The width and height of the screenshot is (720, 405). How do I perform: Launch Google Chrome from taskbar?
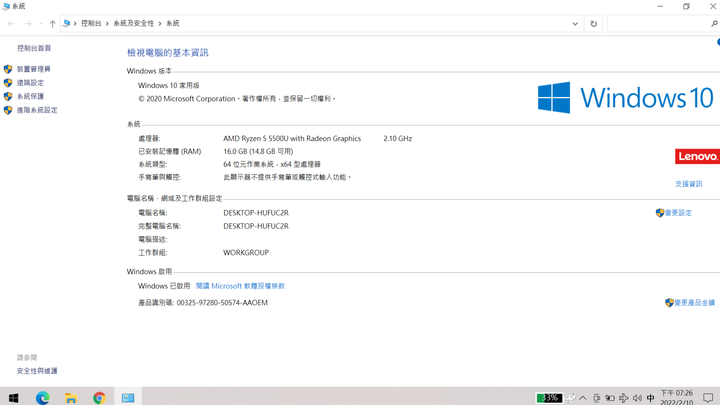(x=99, y=398)
